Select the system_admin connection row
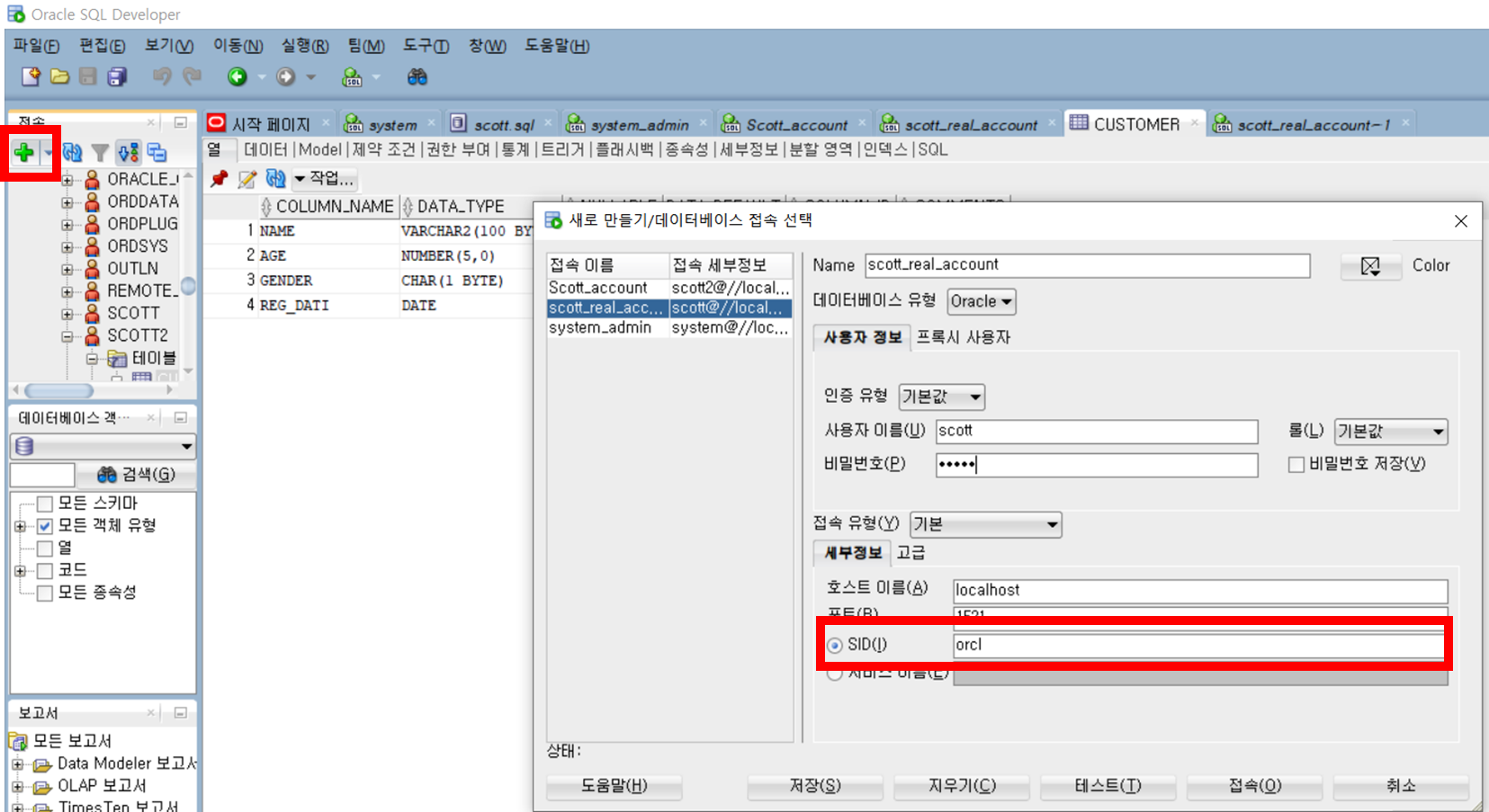1489x812 pixels. [669, 328]
